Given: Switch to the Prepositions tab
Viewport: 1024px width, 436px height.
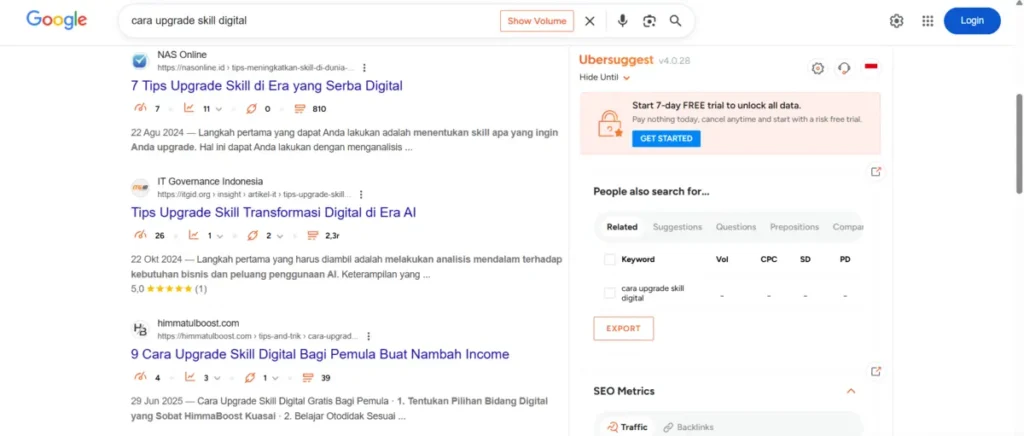Looking at the screenshot, I should click(x=794, y=227).
